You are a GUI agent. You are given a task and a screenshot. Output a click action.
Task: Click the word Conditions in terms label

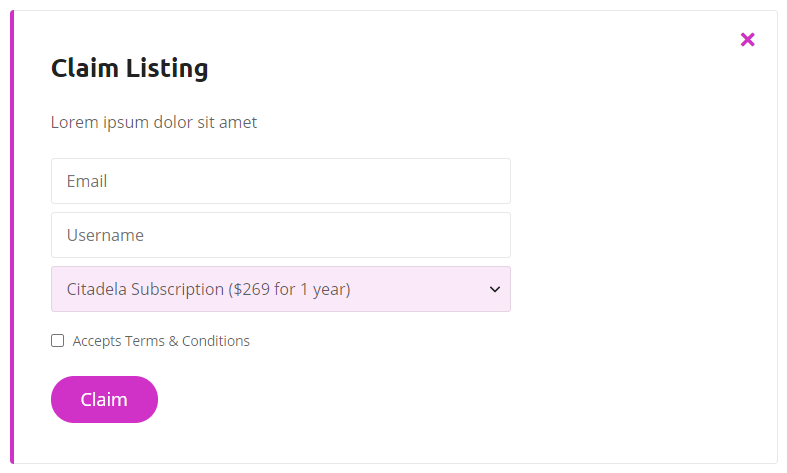(216, 341)
